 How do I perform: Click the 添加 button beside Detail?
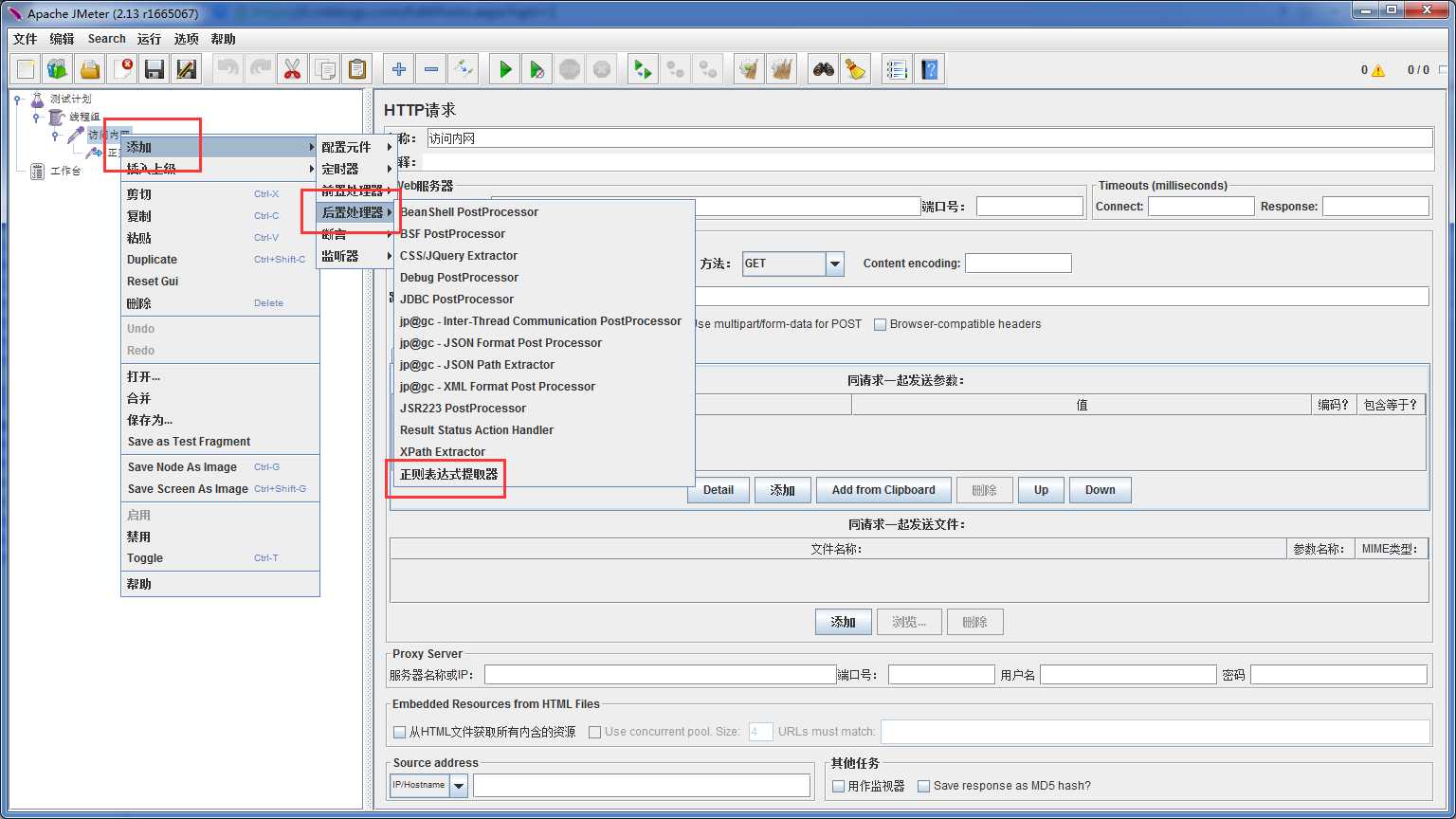coord(782,490)
